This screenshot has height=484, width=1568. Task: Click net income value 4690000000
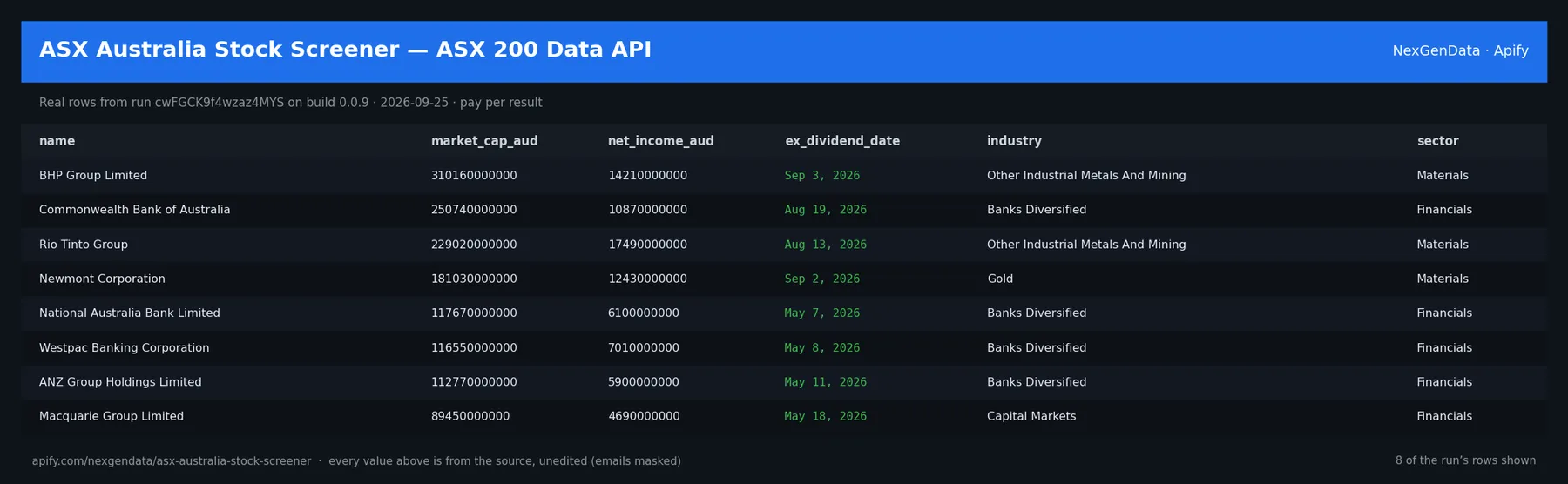644,416
